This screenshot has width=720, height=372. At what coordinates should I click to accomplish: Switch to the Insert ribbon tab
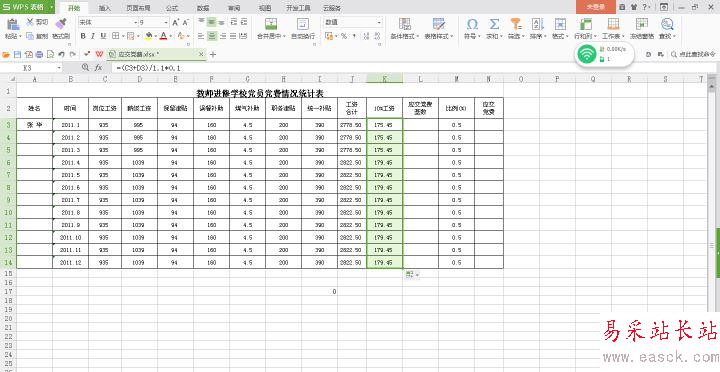pos(105,8)
